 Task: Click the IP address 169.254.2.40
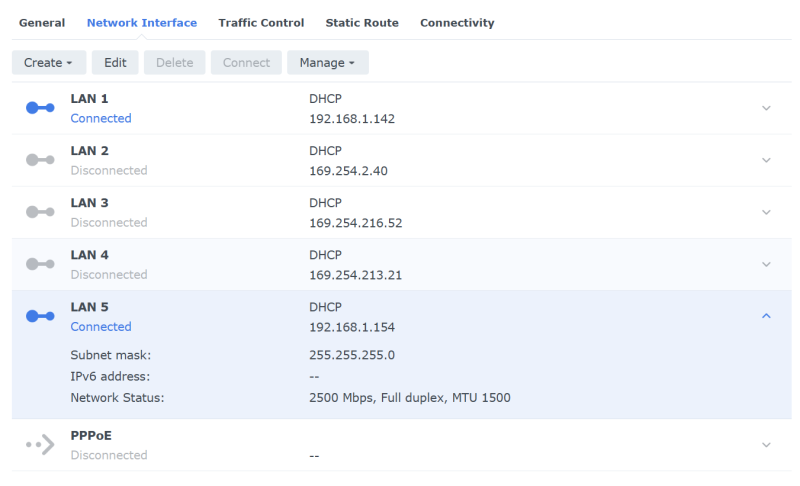point(348,171)
